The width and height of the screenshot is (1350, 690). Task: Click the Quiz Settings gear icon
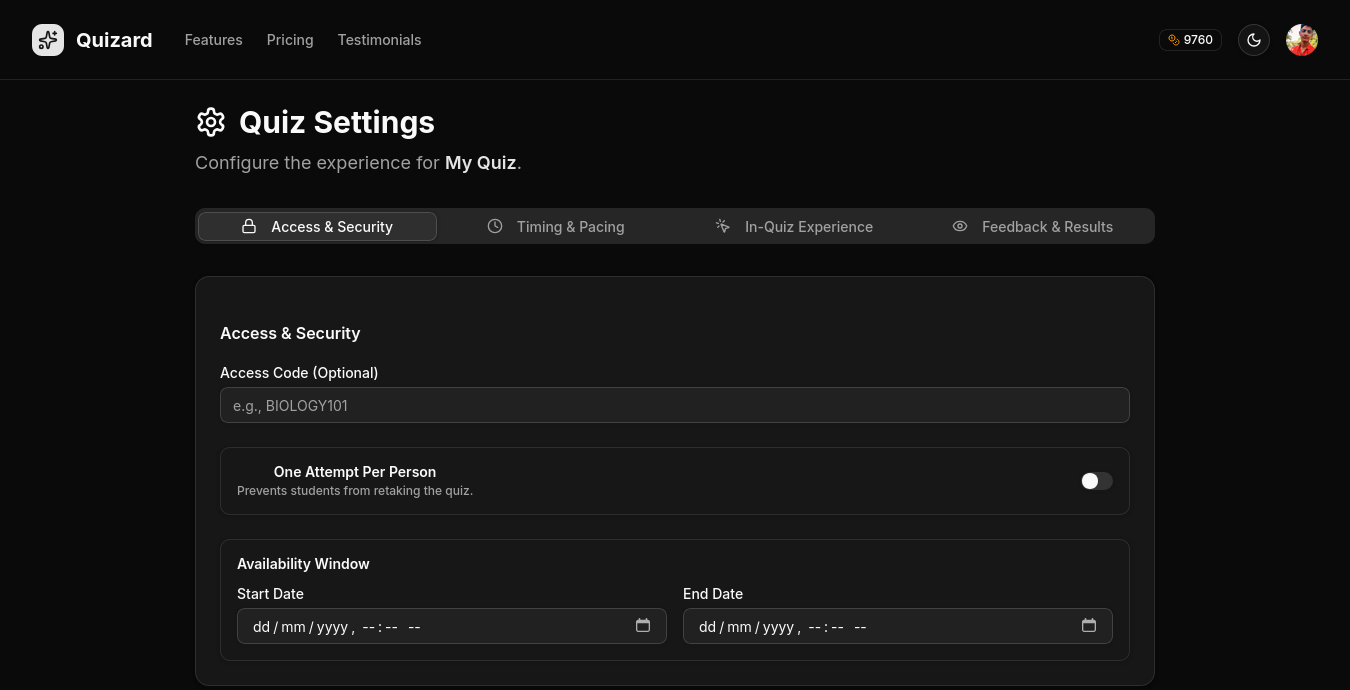(x=211, y=122)
